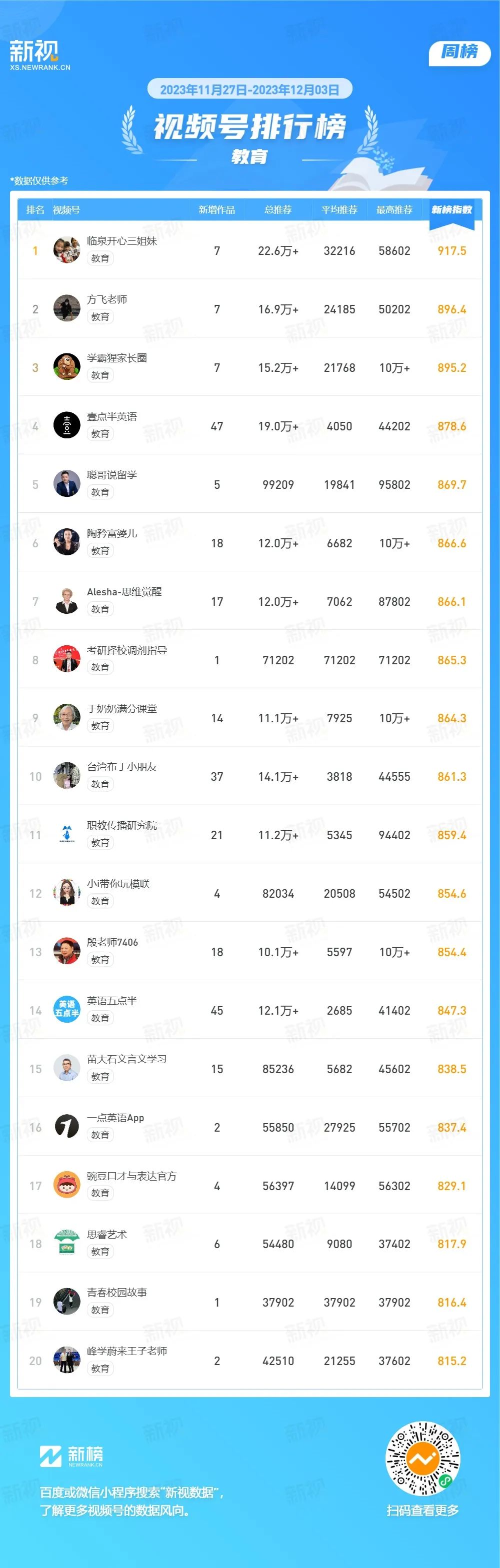Select the 平均推荐 column header

(339, 210)
